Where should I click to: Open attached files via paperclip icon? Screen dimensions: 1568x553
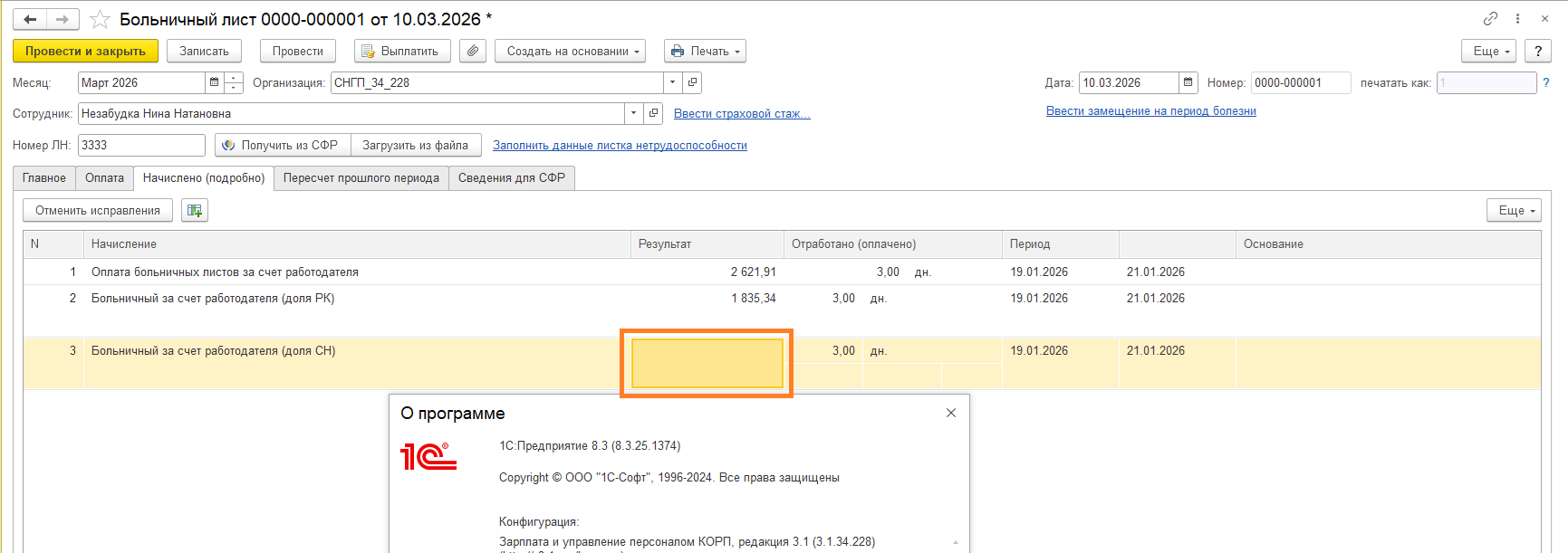click(473, 52)
